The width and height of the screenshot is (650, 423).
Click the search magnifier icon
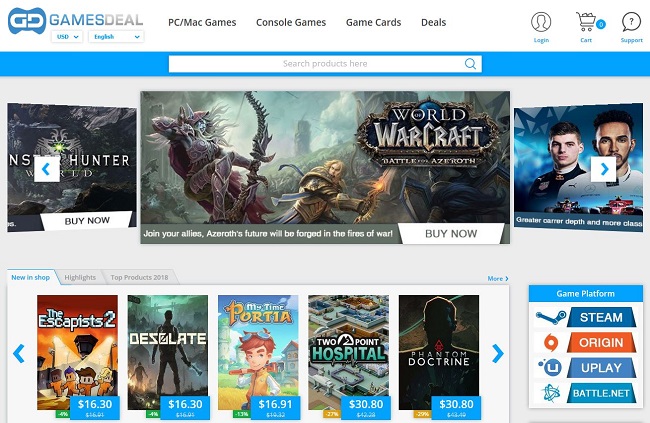click(x=470, y=63)
